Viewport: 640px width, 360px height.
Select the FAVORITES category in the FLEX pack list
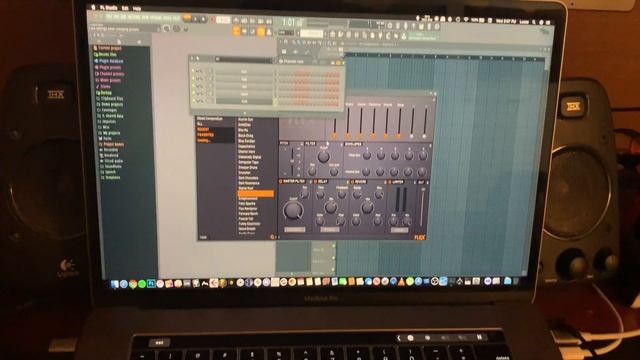(205, 135)
